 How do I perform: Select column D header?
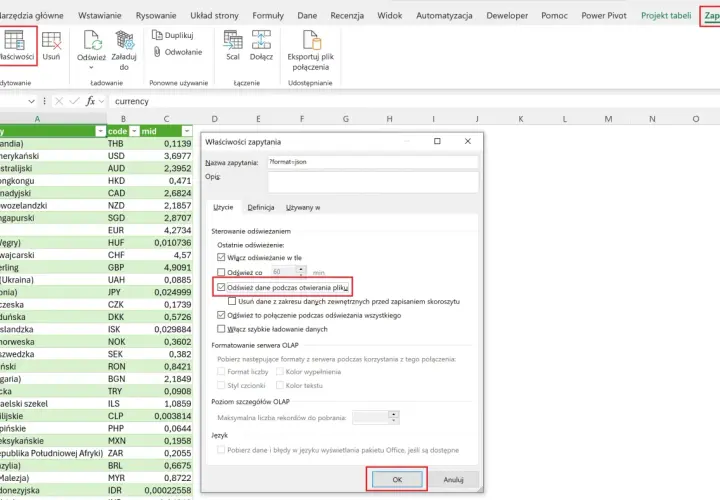coord(214,119)
